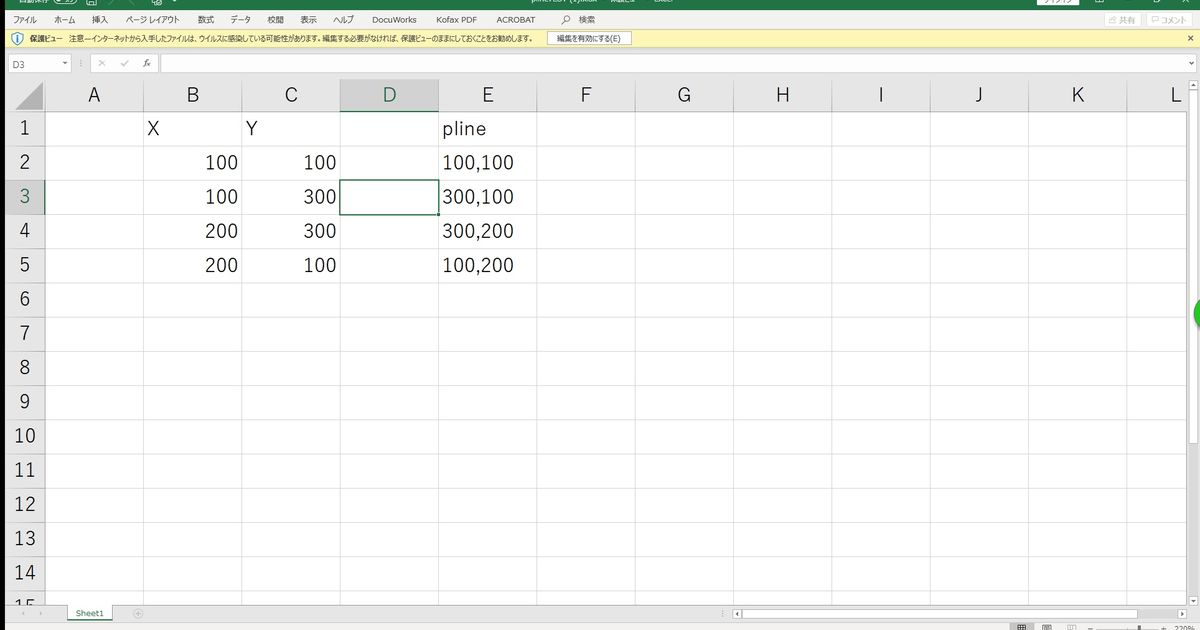Click cell E1 containing pline
1200x630 pixels.
pos(487,129)
